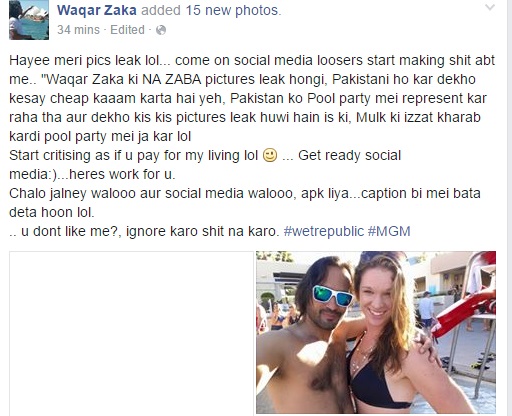This screenshot has width=512, height=416.
Task: Visit the Waqar Zaka profile name link
Action: point(97,10)
